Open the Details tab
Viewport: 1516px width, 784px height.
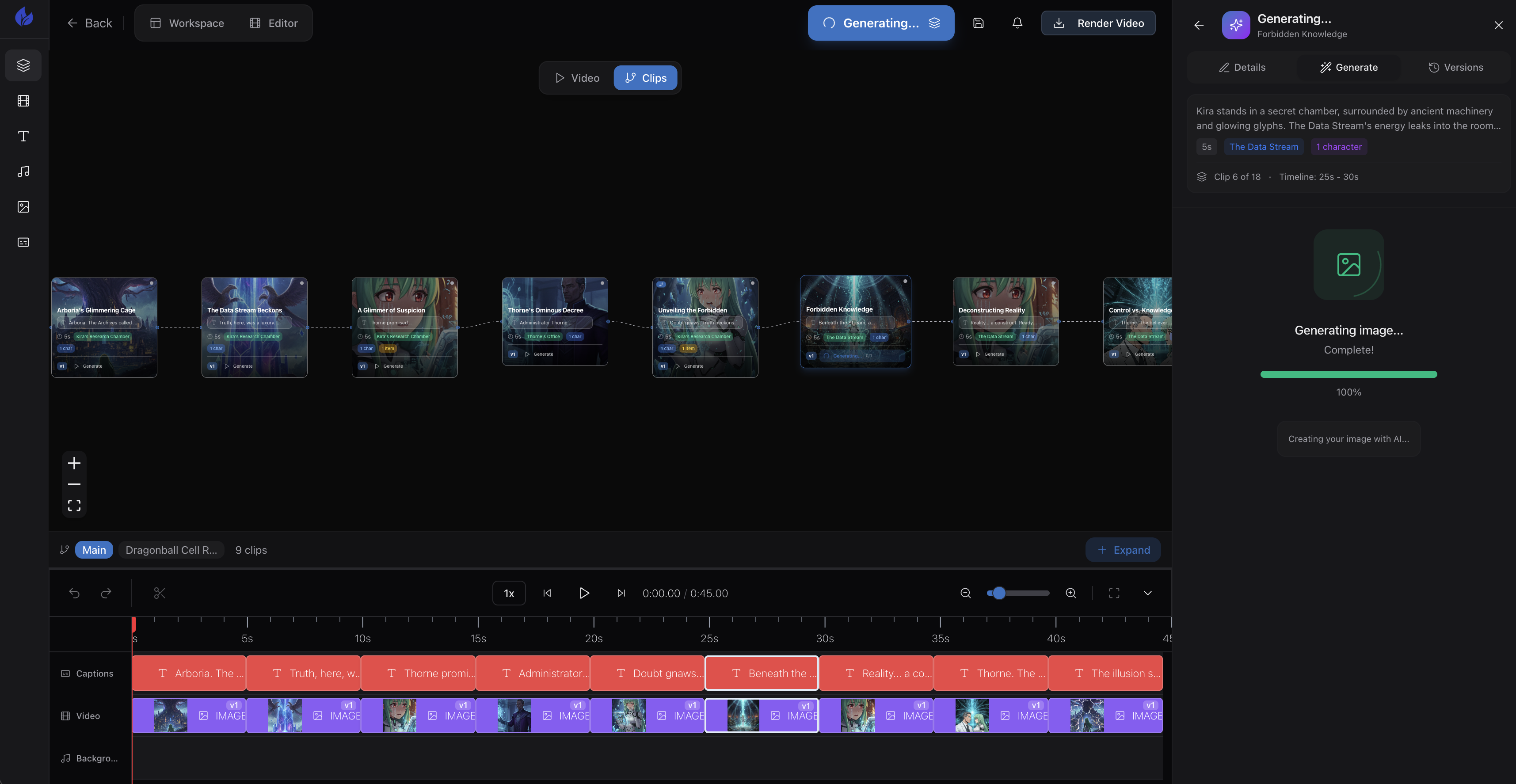[1242, 67]
